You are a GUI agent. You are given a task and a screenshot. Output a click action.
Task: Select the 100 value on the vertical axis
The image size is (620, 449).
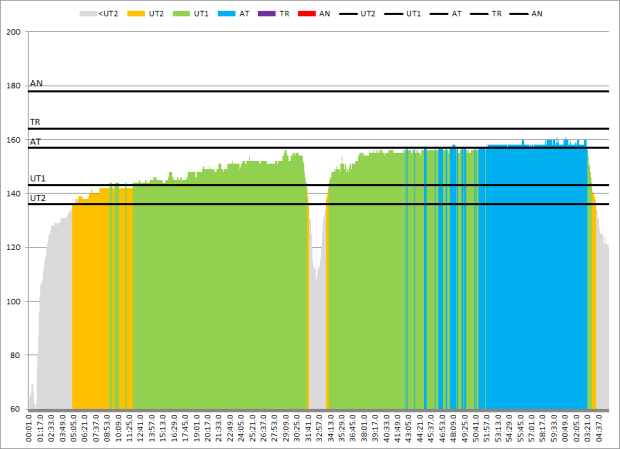[x=14, y=302]
